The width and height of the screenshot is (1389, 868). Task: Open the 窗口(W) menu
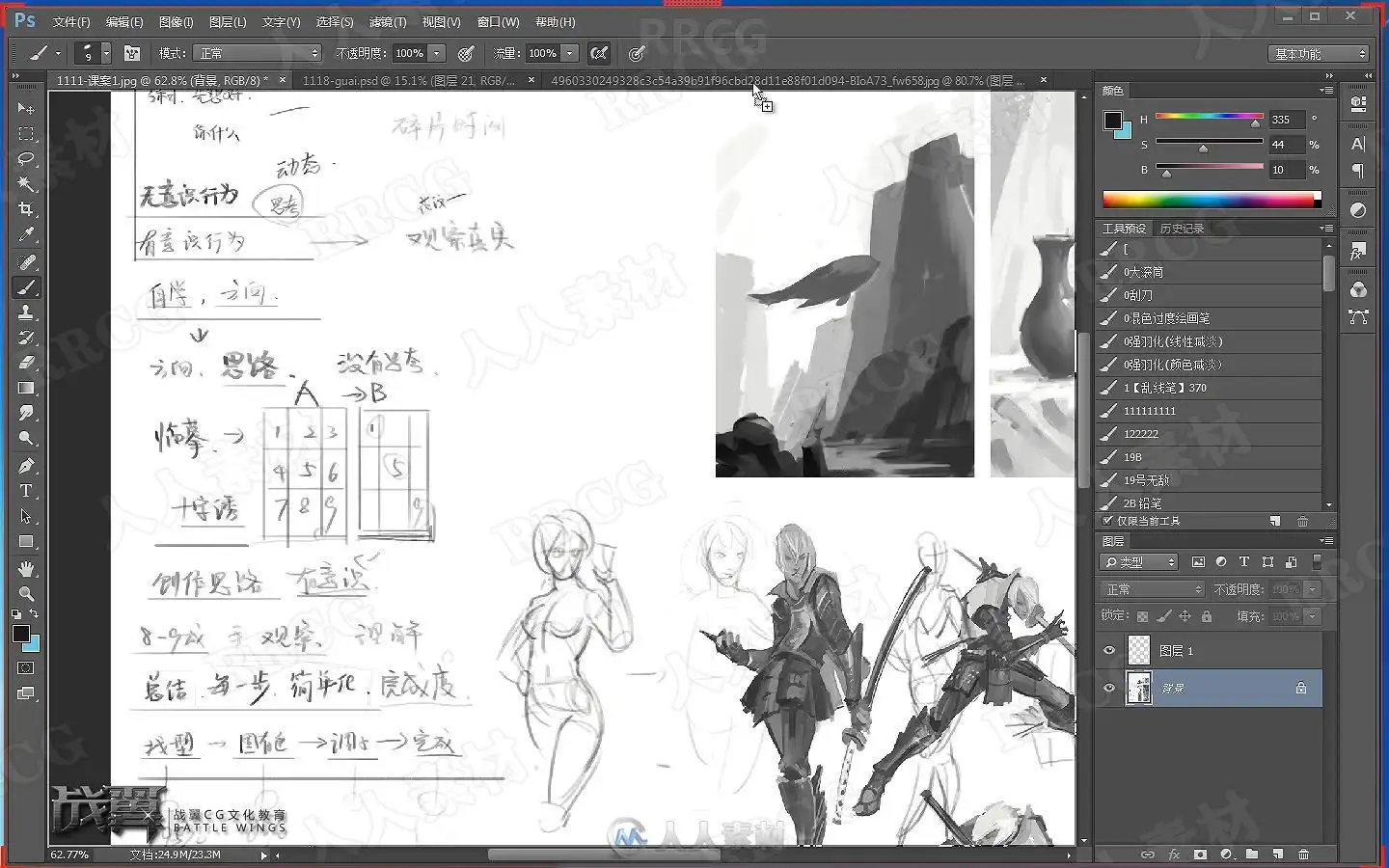coord(498,21)
